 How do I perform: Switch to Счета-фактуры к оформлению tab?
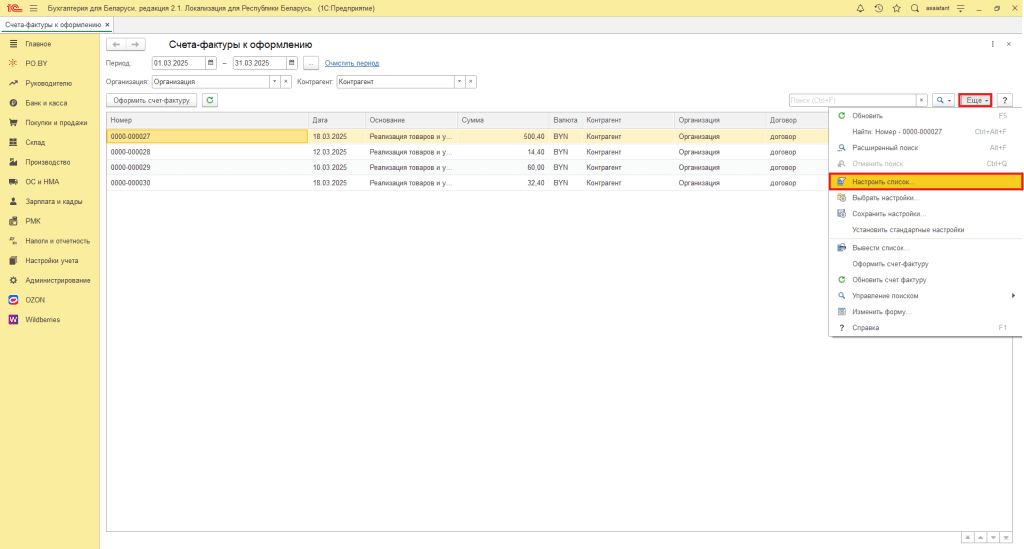click(x=53, y=25)
